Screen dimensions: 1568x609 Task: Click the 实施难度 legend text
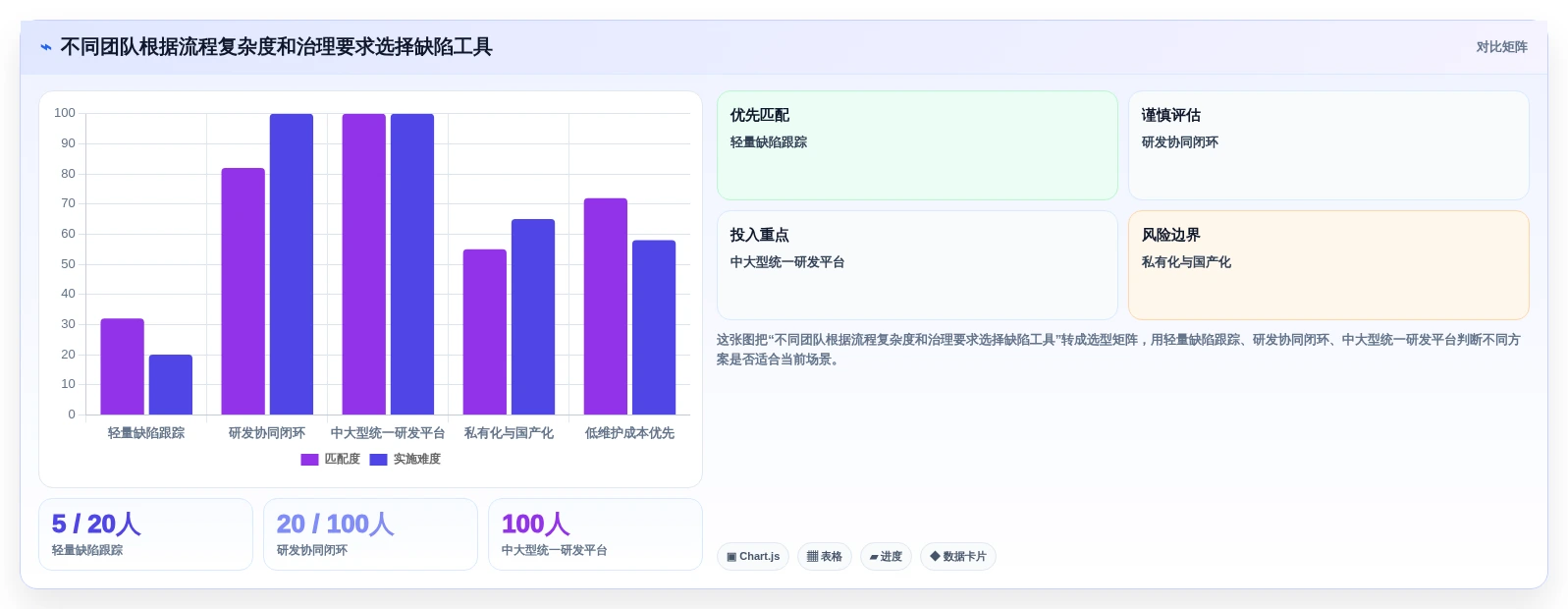coord(417,460)
